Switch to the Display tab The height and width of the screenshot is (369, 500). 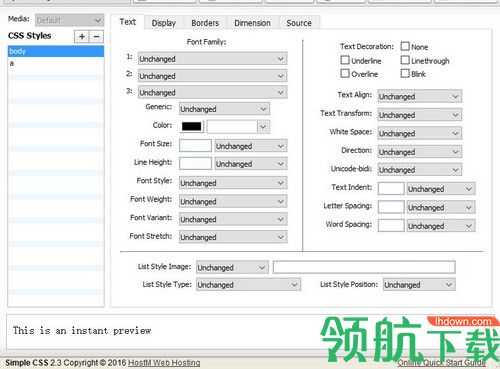(164, 23)
